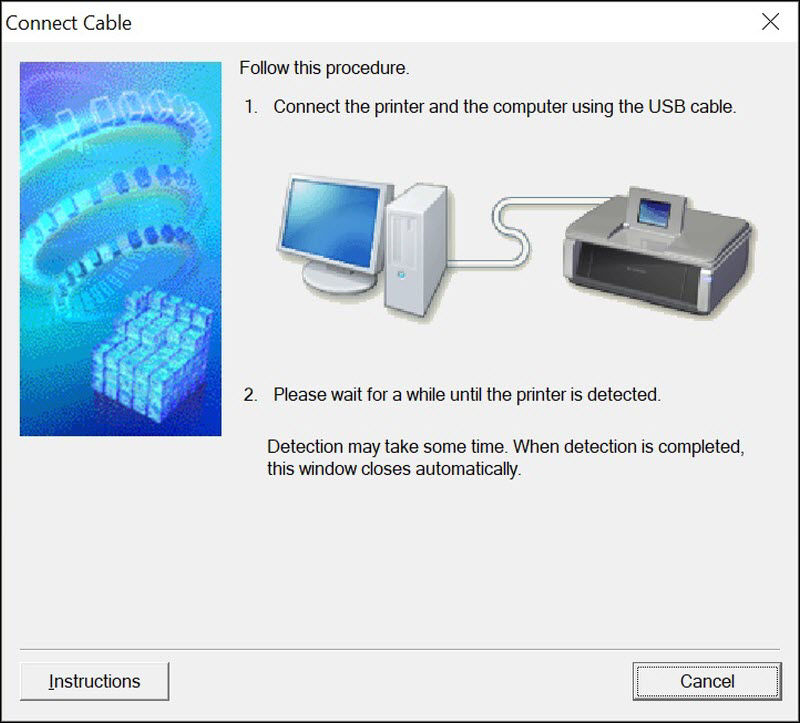Cancel the printer detection

point(707,681)
